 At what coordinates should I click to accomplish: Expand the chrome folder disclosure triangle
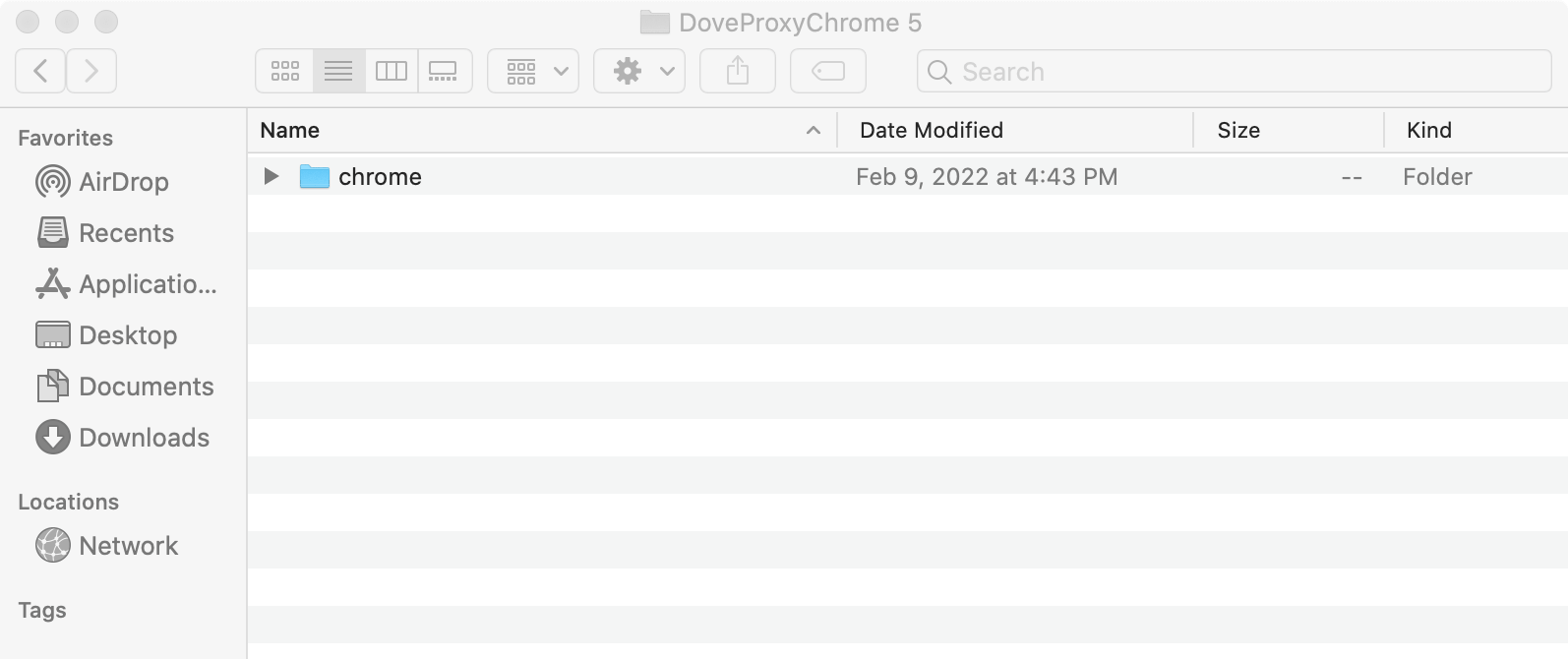click(271, 176)
